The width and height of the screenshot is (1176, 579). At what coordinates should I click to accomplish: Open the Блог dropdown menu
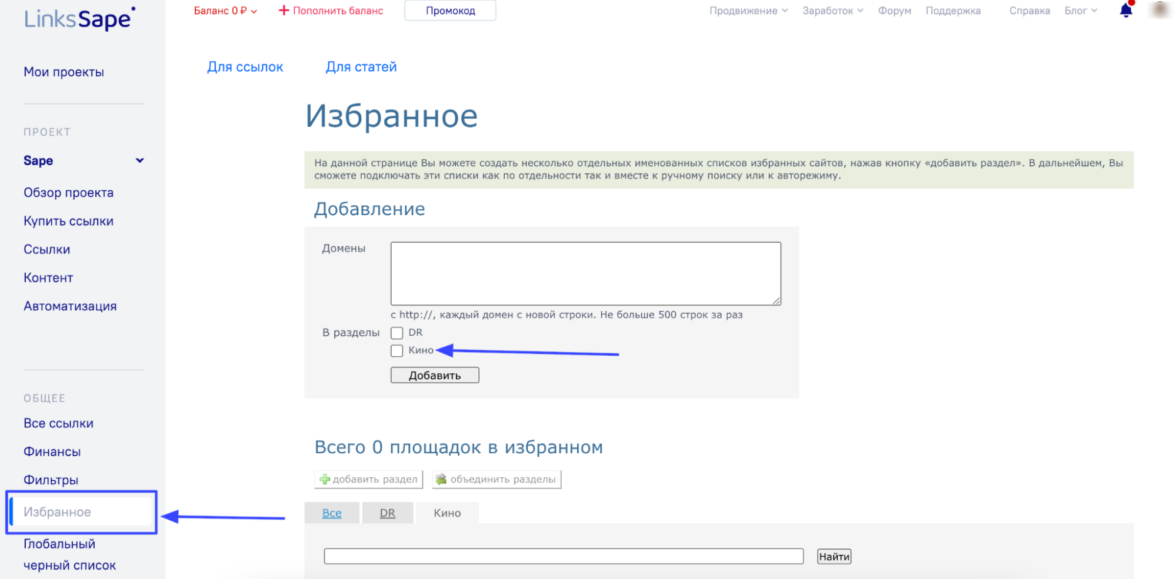[1081, 11]
